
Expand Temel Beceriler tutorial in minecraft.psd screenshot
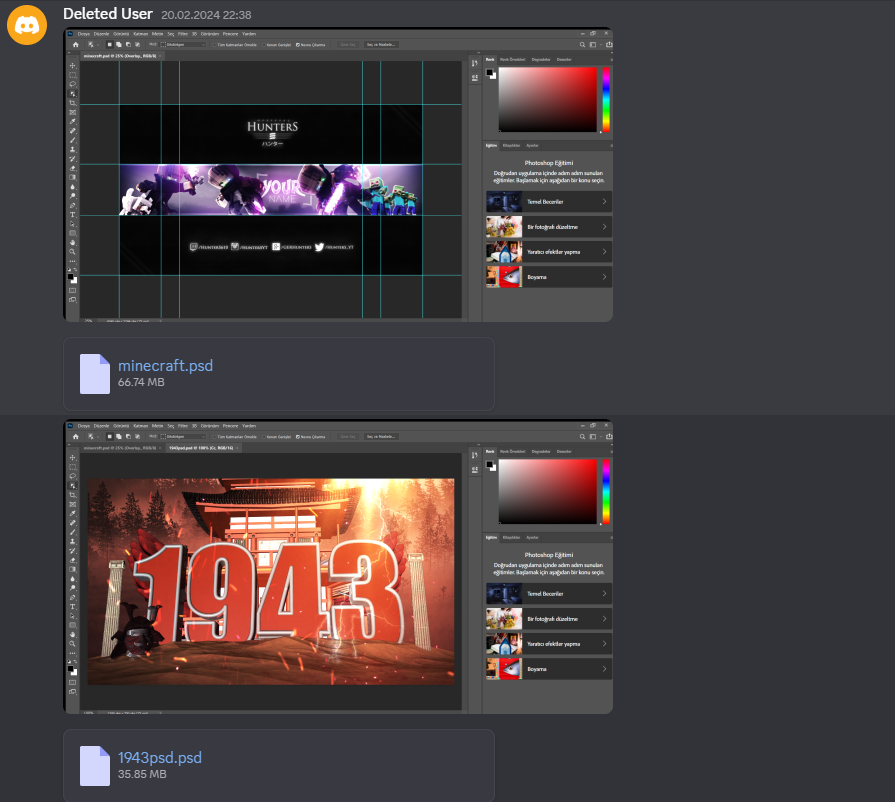coord(549,202)
